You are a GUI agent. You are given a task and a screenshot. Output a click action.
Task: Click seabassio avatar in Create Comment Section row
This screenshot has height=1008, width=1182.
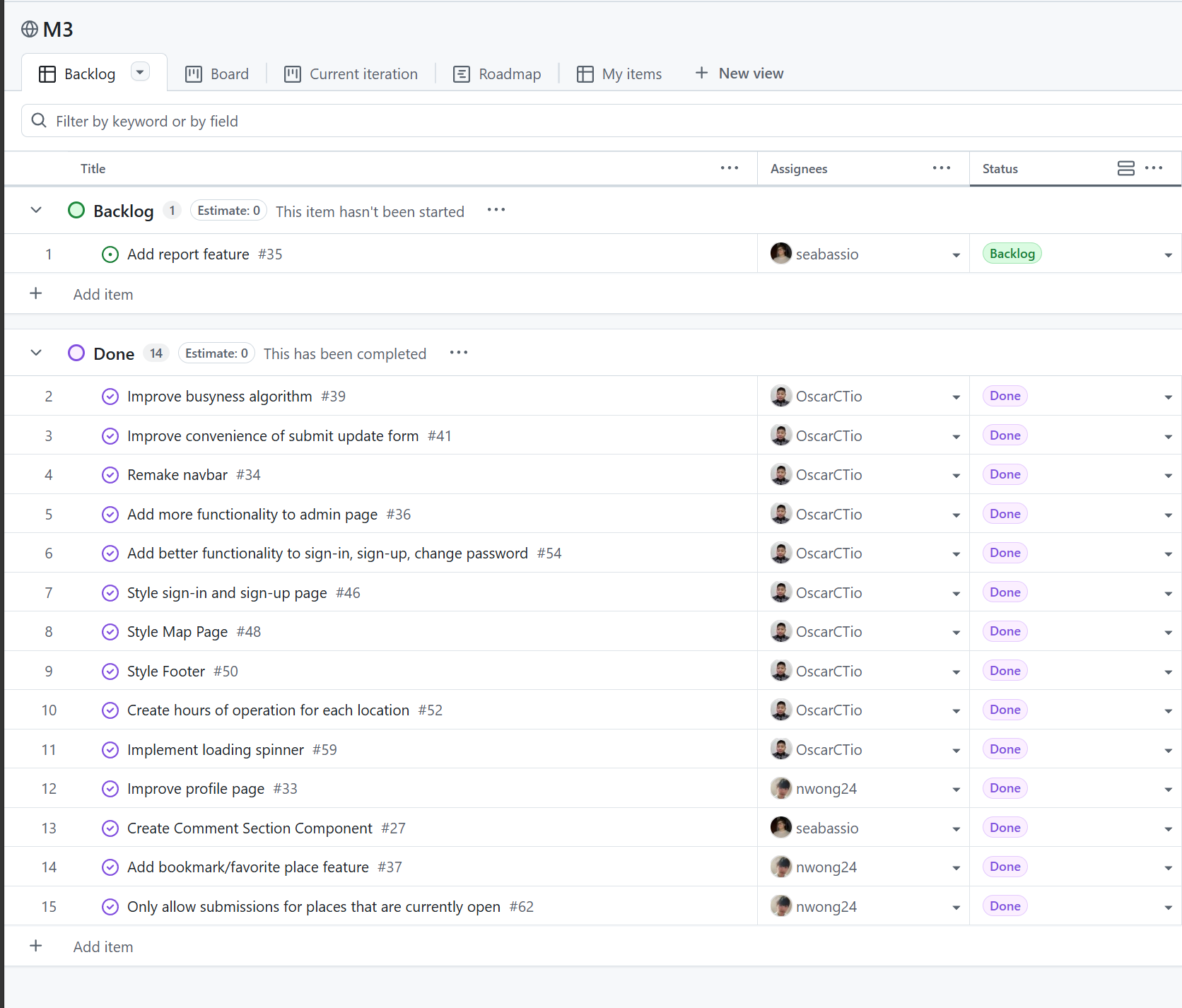tap(781, 827)
